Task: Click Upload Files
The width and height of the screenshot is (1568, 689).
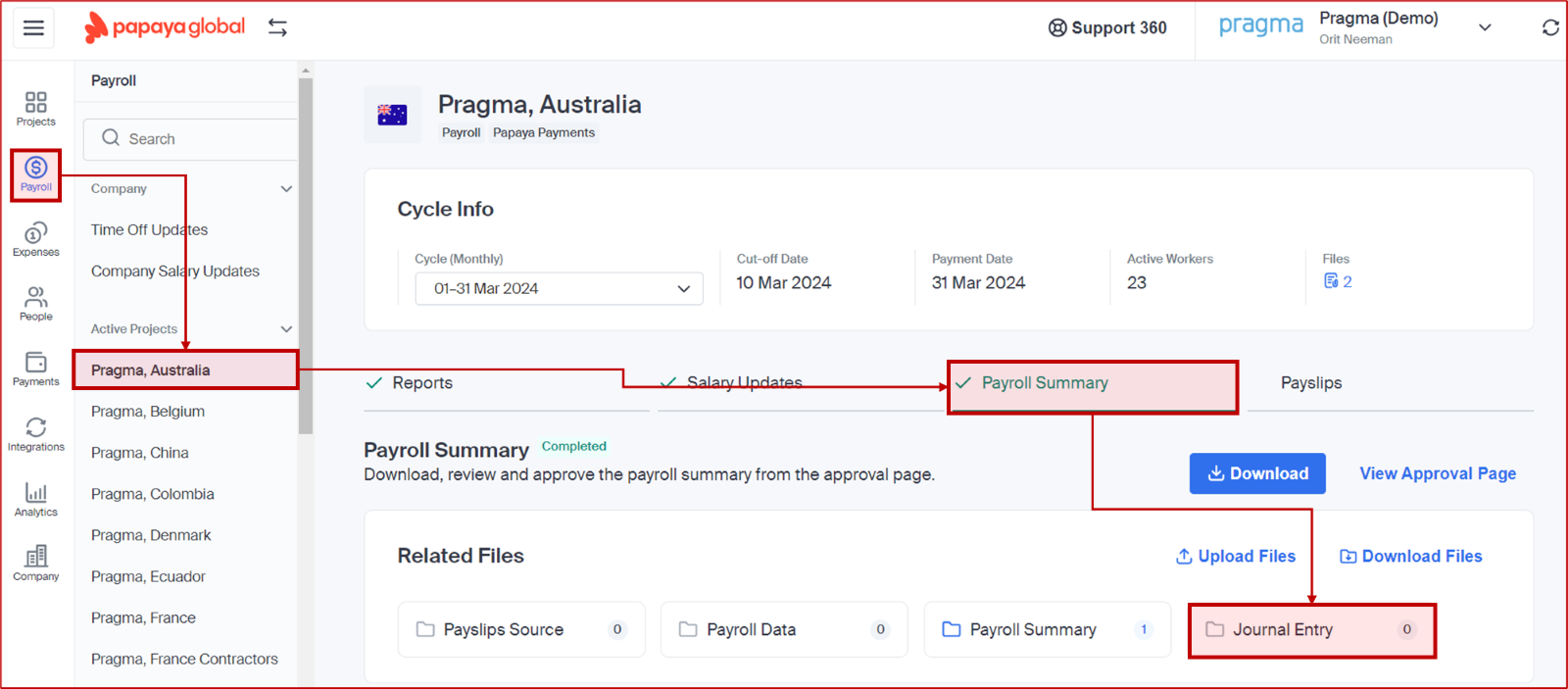Action: click(1236, 556)
